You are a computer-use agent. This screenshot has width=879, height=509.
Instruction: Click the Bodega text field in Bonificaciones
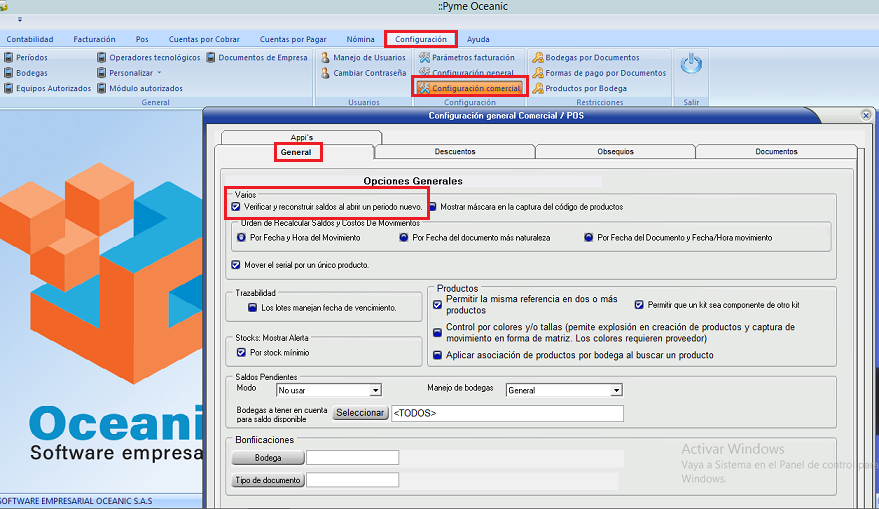pyautogui.click(x=352, y=458)
